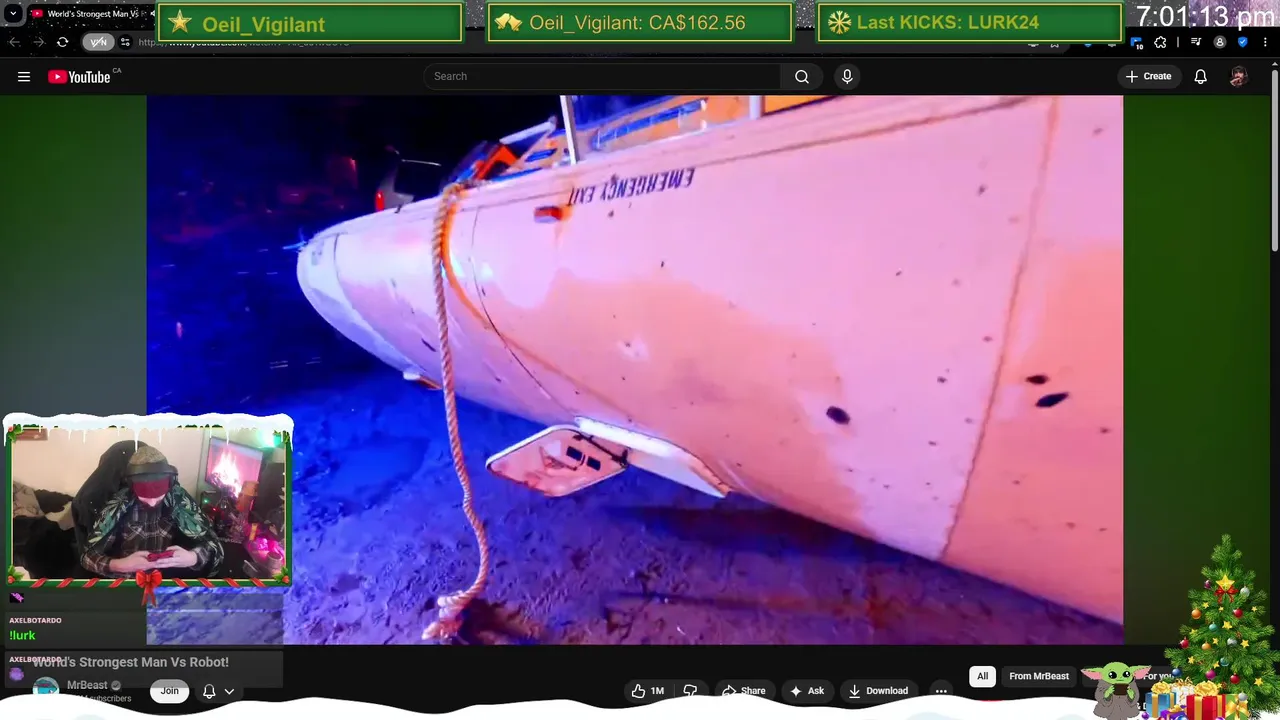Click the Join membership button
Image resolution: width=1280 pixels, height=720 pixels.
[x=170, y=691]
